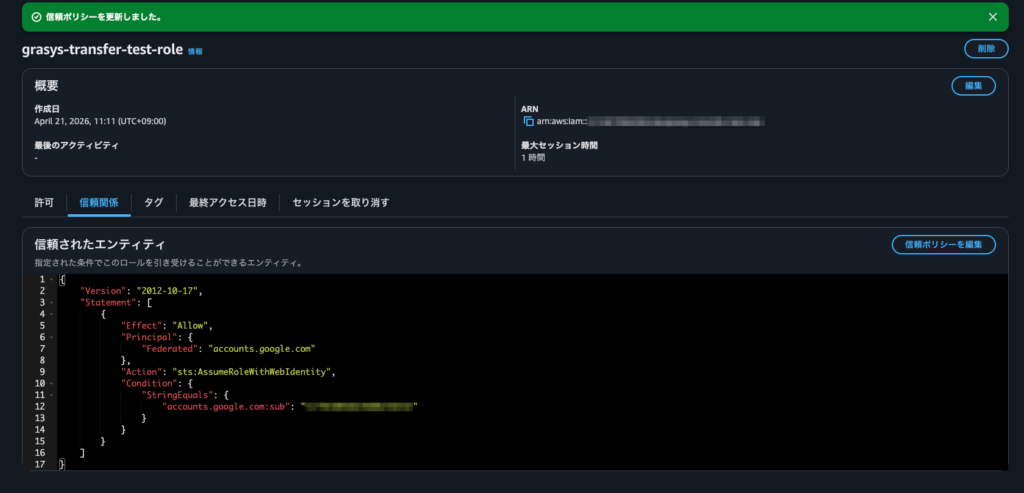Copy the role ARN with the copy icon

pos(529,122)
